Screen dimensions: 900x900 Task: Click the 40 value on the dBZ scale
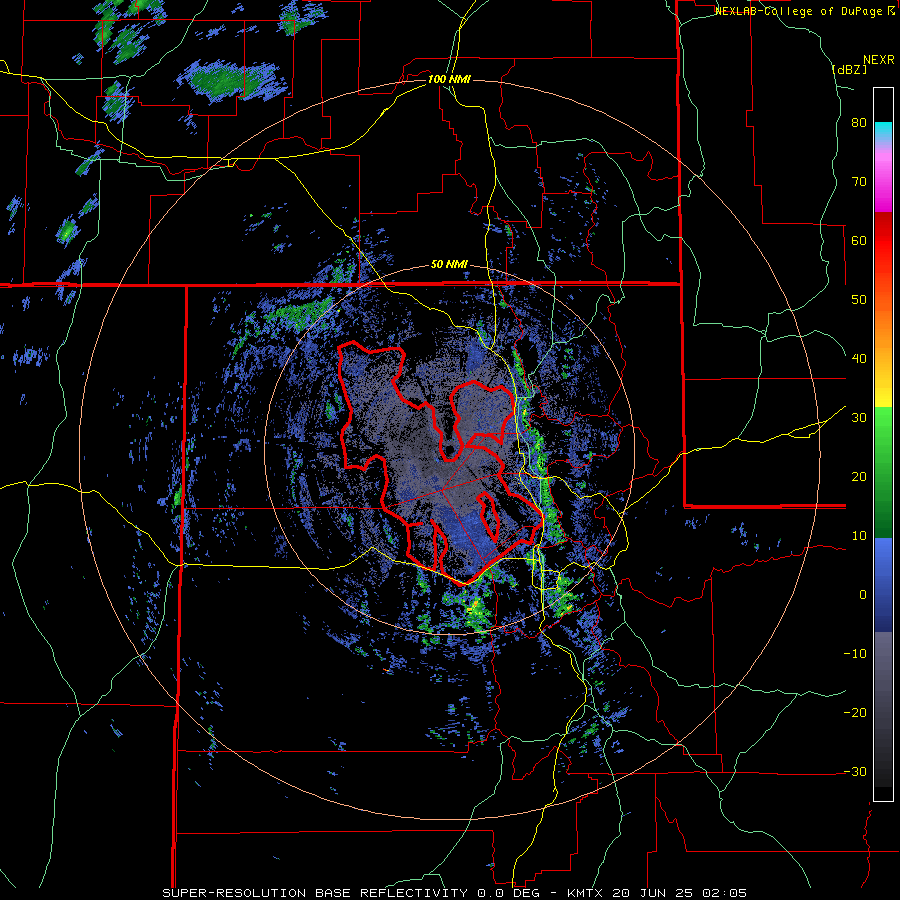point(859,359)
